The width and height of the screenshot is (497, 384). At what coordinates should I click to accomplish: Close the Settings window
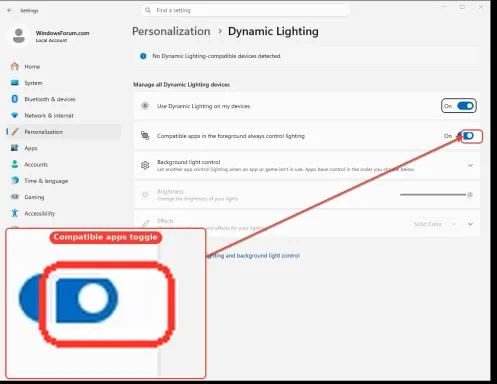point(481,7)
